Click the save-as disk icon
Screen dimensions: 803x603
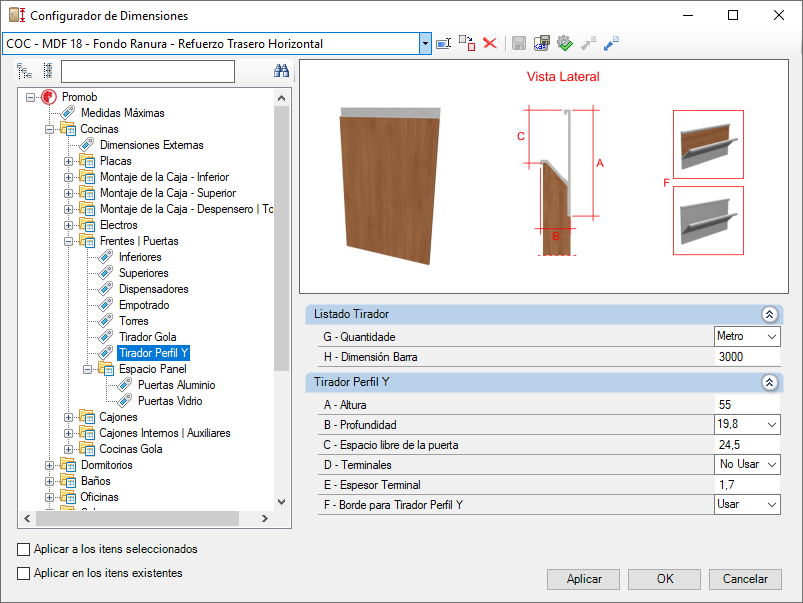[x=541, y=43]
